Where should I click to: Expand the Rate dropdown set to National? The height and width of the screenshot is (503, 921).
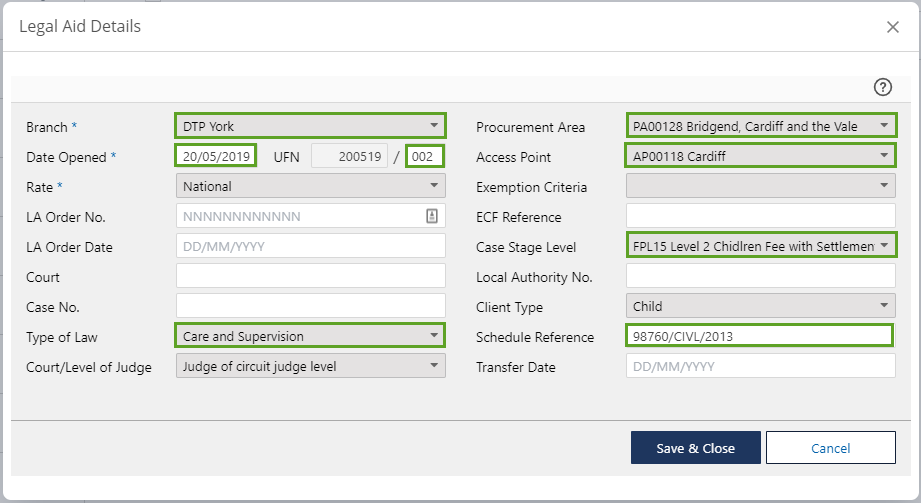click(310, 186)
